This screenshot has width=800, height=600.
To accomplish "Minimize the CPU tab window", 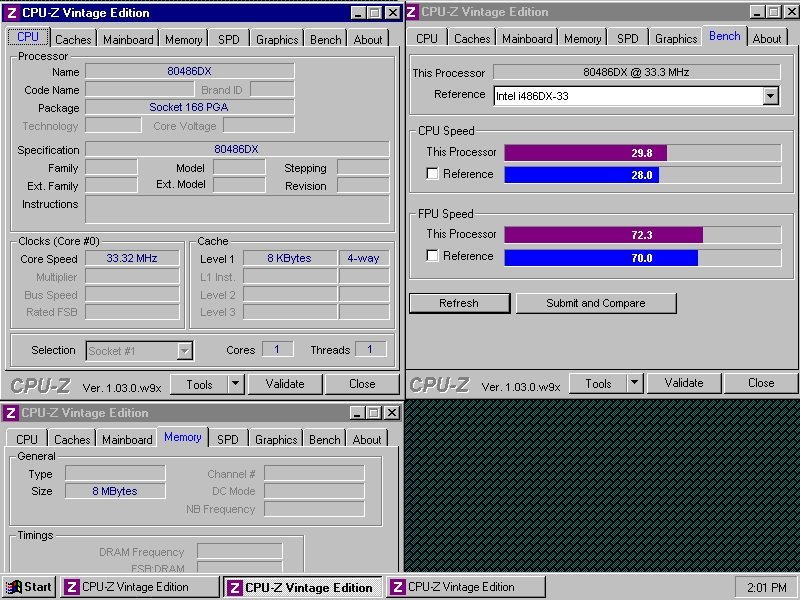I will [359, 13].
